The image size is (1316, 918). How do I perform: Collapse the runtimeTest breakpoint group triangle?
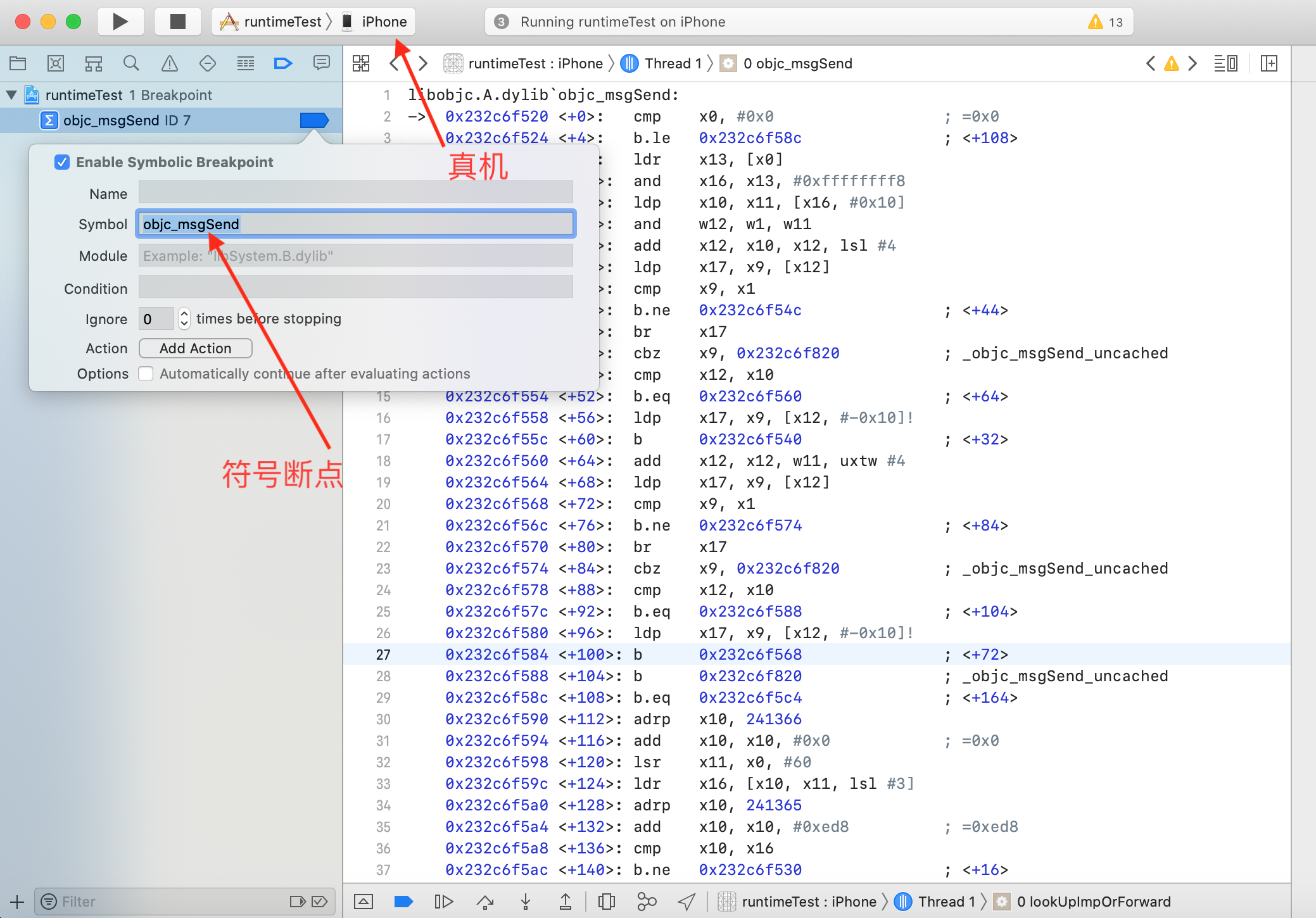pos(11,95)
